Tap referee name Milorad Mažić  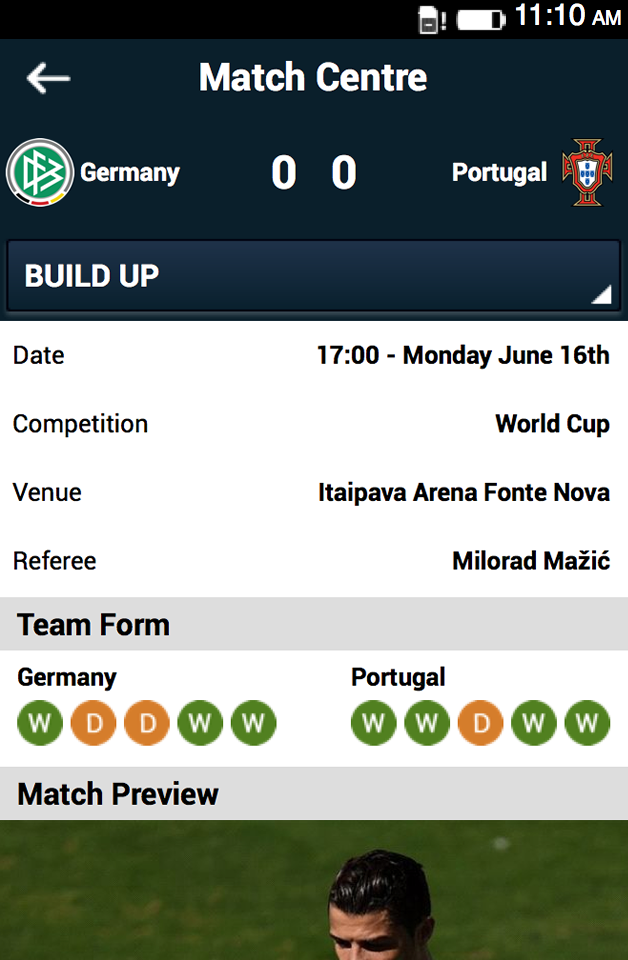(x=531, y=561)
